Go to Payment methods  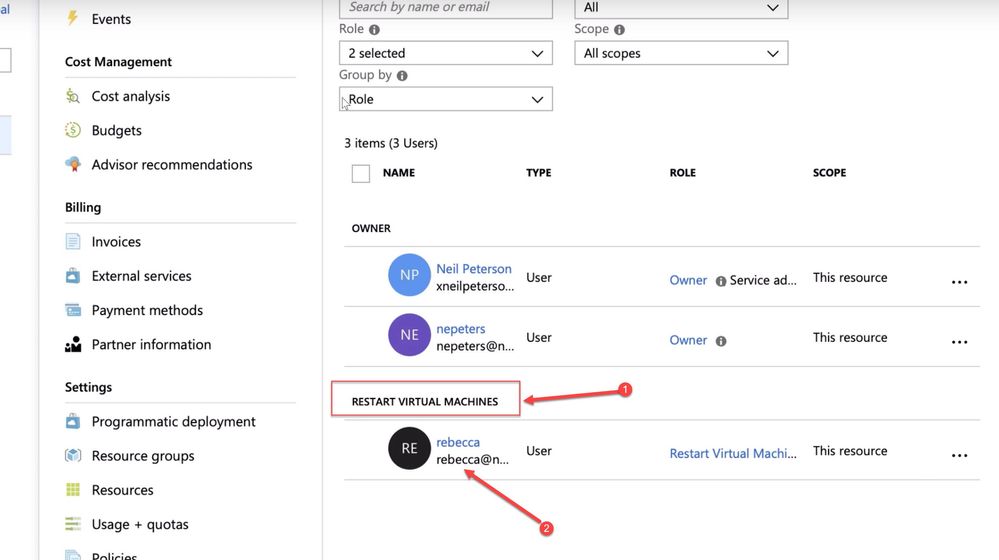pyautogui.click(x=147, y=310)
